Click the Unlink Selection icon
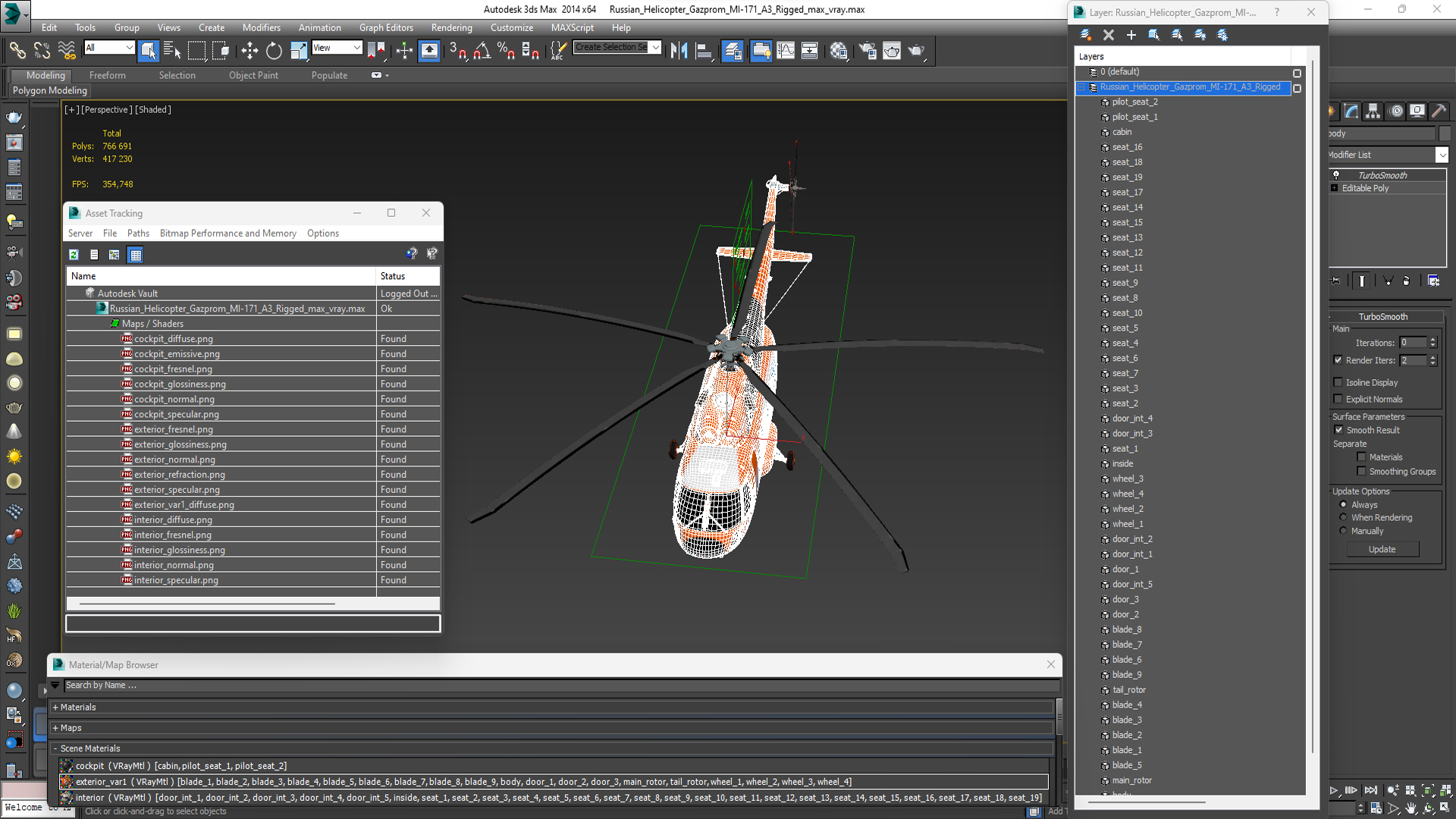The height and width of the screenshot is (819, 1456). [x=42, y=51]
